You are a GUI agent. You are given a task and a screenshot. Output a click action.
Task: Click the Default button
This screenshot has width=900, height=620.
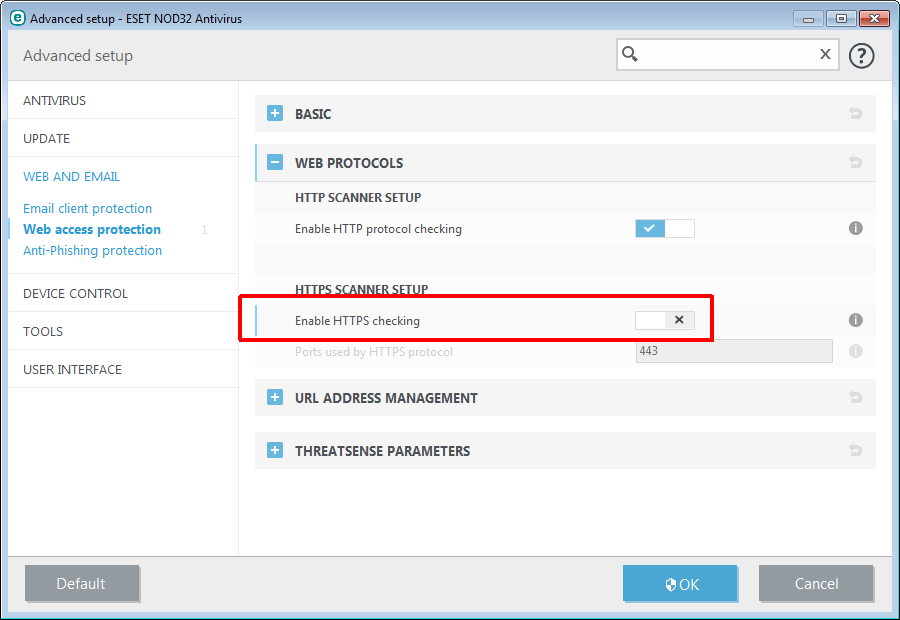[x=82, y=583]
